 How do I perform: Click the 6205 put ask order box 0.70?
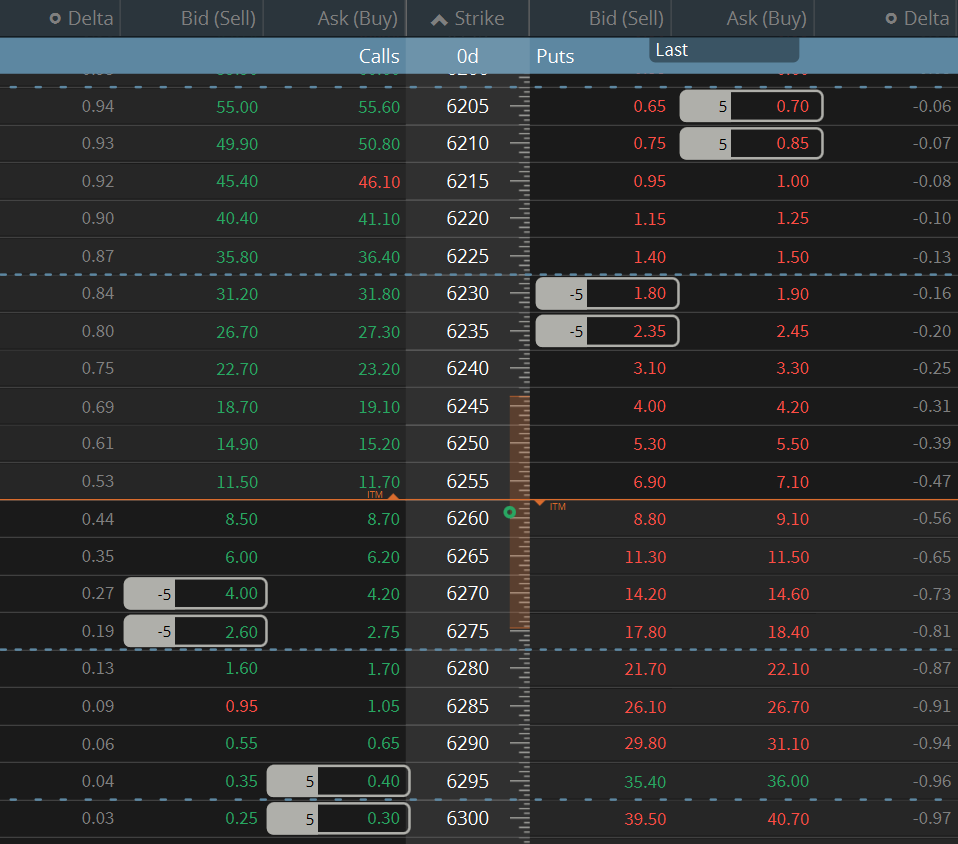coord(751,106)
